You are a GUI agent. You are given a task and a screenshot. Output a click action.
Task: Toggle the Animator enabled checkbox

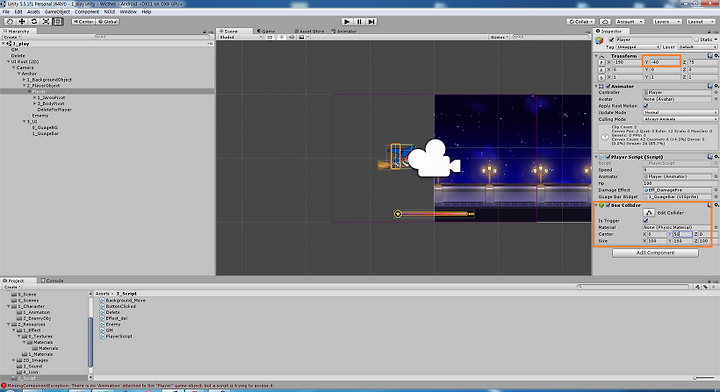click(608, 86)
